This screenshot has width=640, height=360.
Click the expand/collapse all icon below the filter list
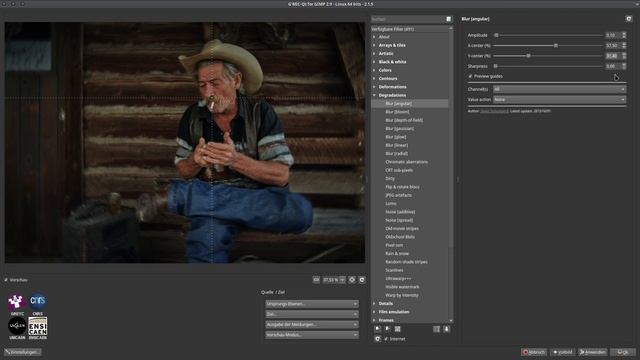pos(437,329)
